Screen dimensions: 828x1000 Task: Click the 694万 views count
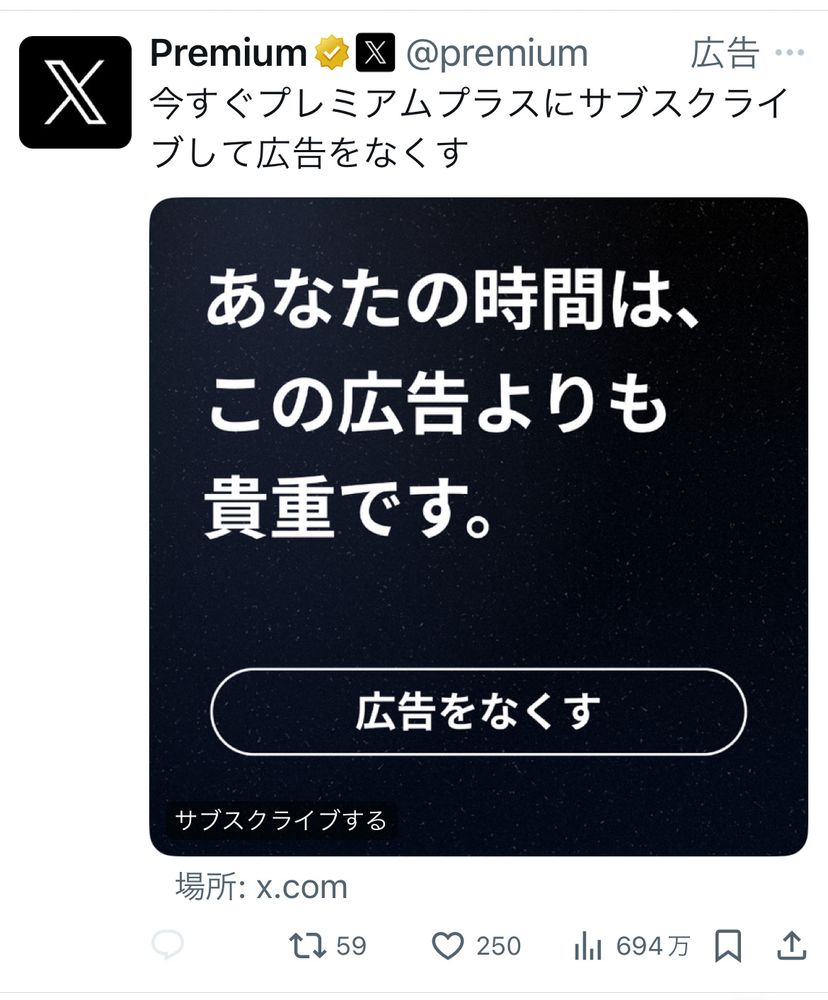[x=653, y=946]
